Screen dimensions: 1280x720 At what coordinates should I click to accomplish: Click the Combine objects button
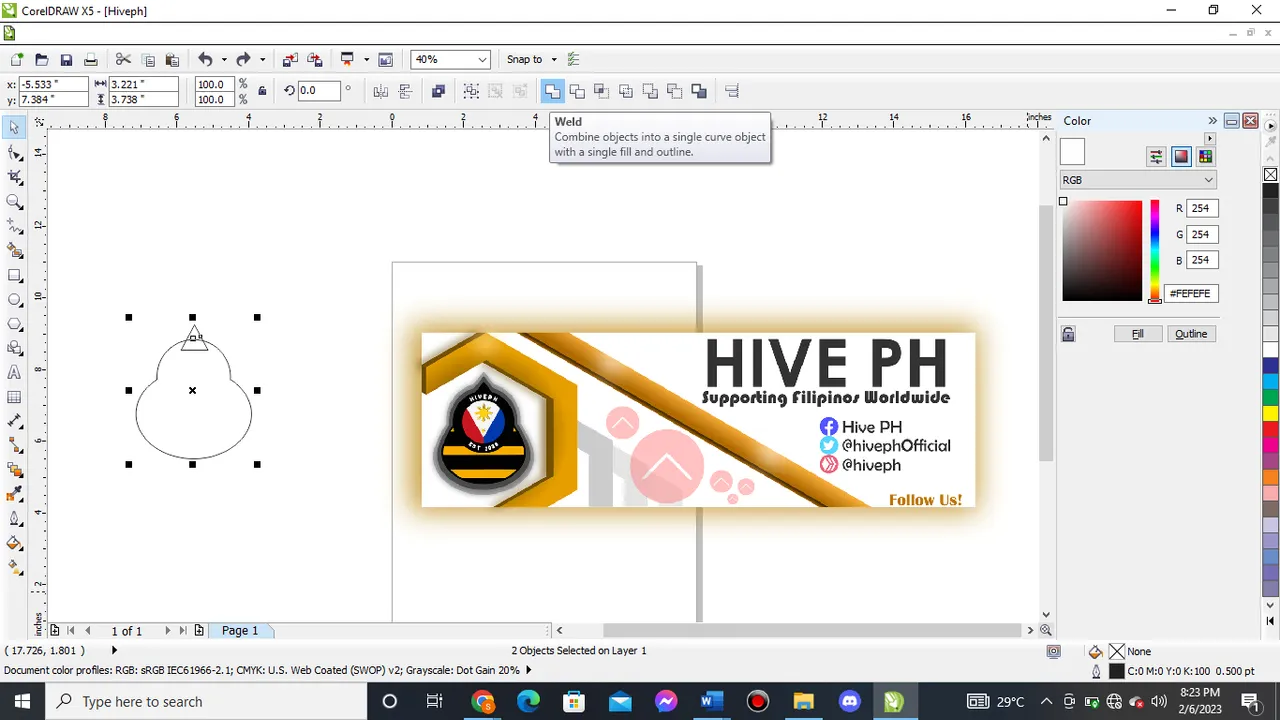click(x=438, y=91)
